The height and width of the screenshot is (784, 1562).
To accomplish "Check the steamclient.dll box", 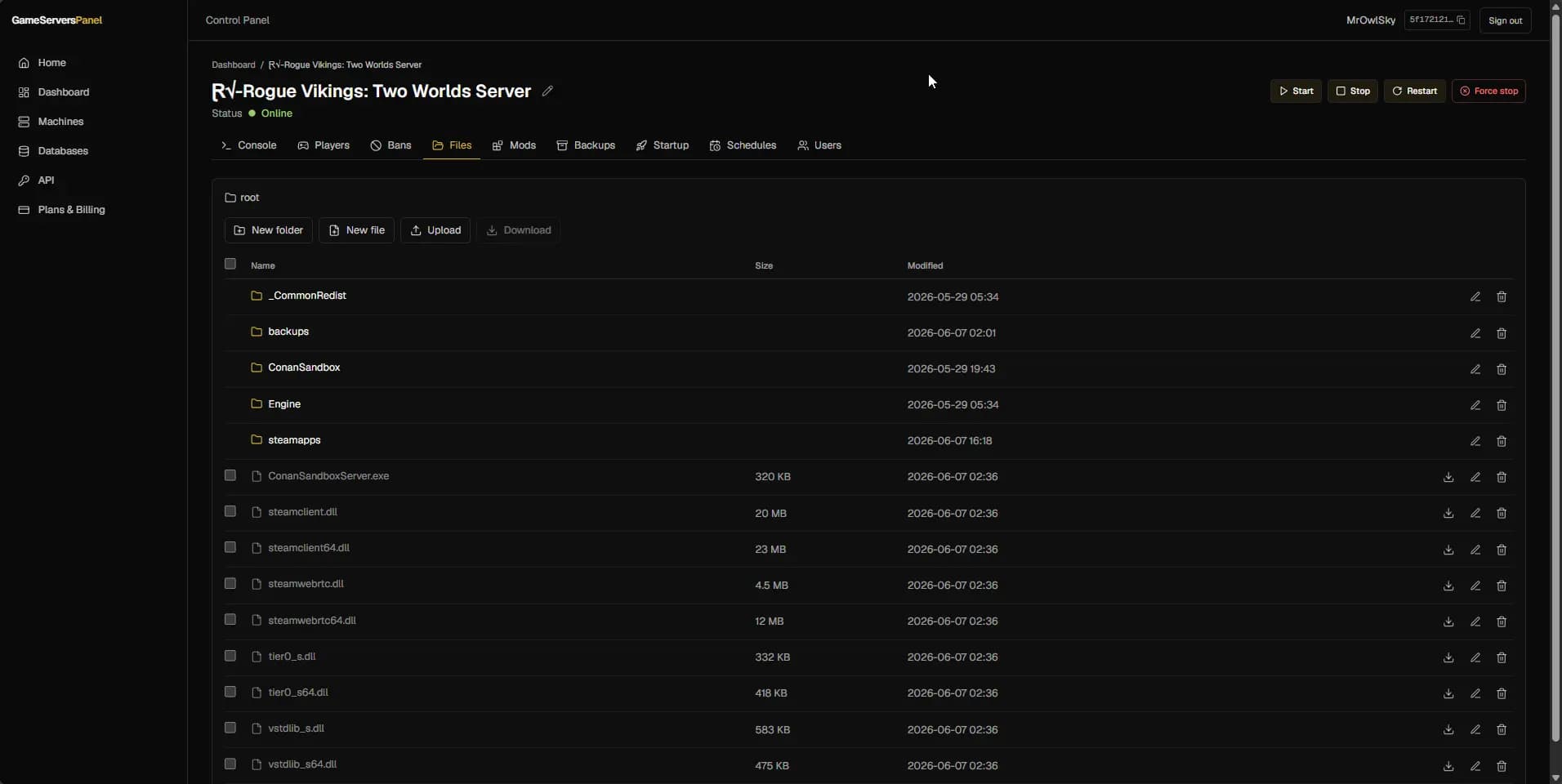I will pyautogui.click(x=230, y=511).
